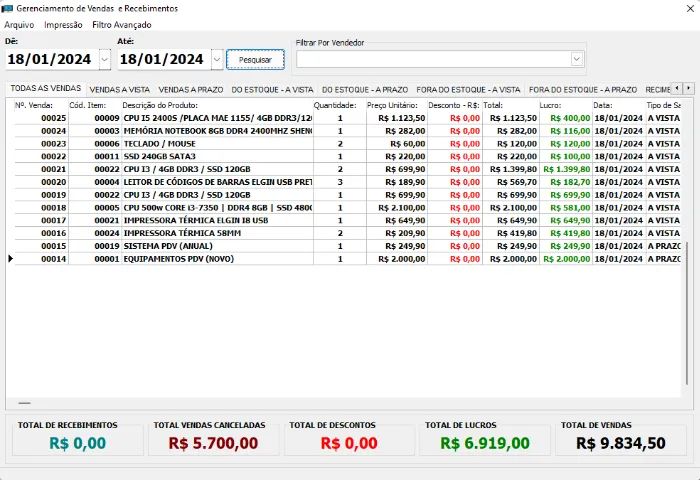Click the horizontal scrollbar thumb under grid
700x480 pixels.
25,403
